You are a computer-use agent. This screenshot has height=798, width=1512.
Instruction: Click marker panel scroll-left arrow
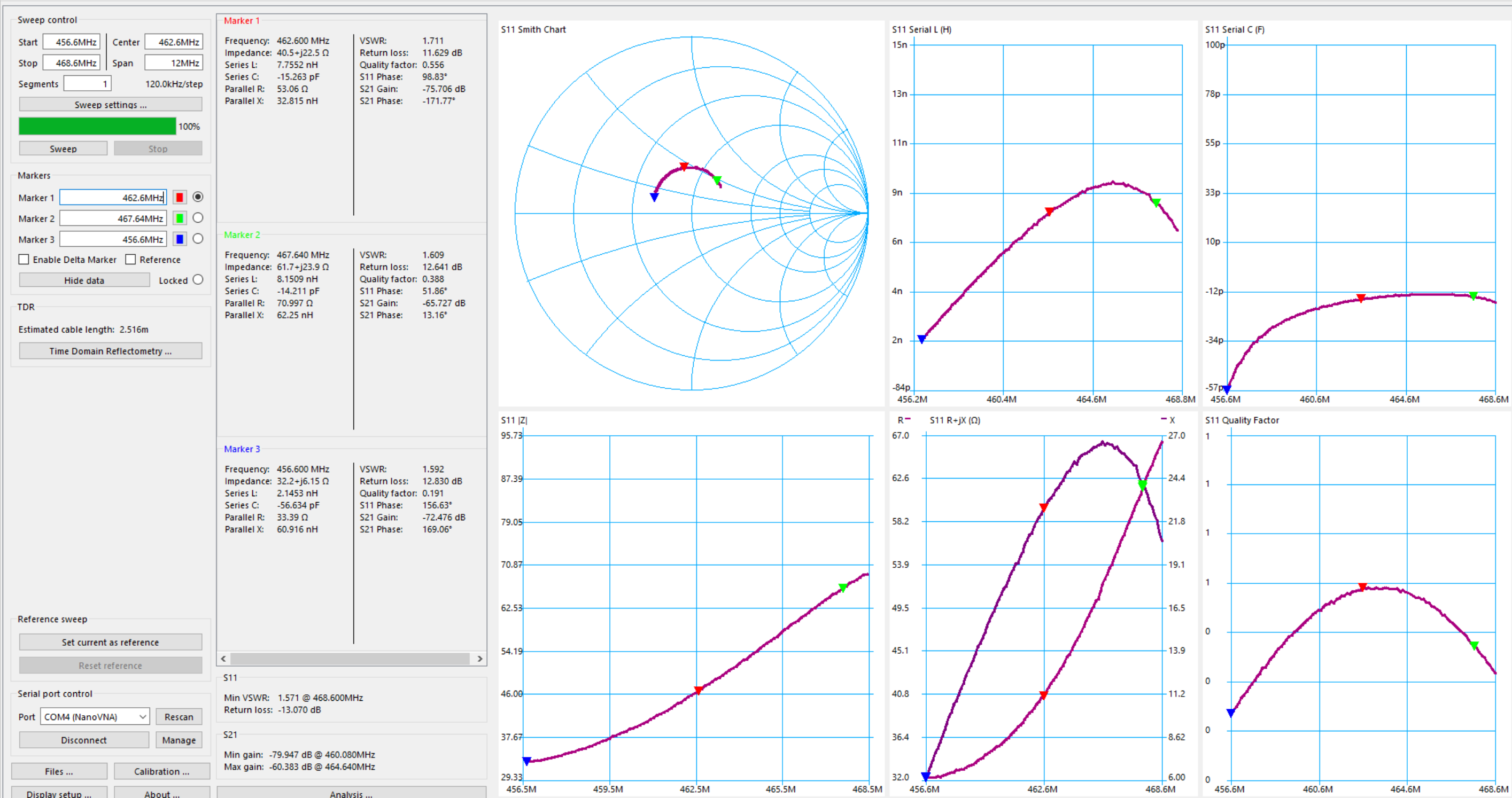[x=223, y=659]
